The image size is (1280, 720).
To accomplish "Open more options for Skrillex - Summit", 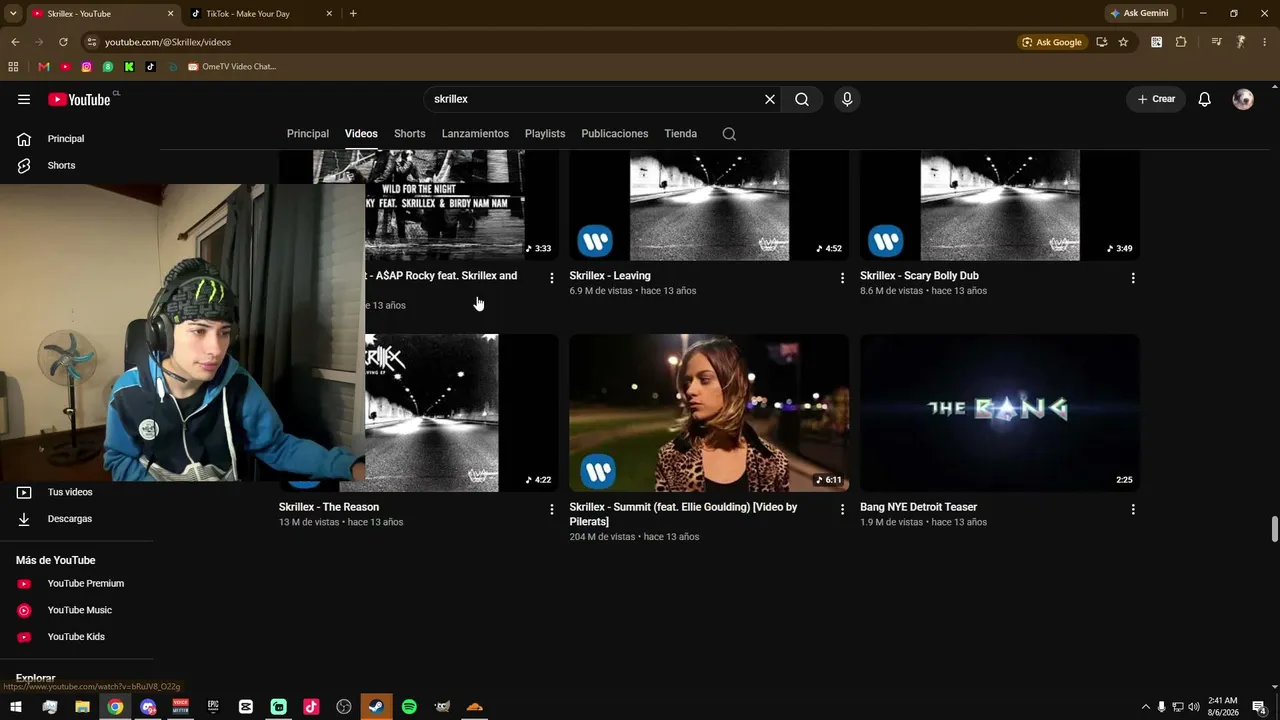I will 842,510.
